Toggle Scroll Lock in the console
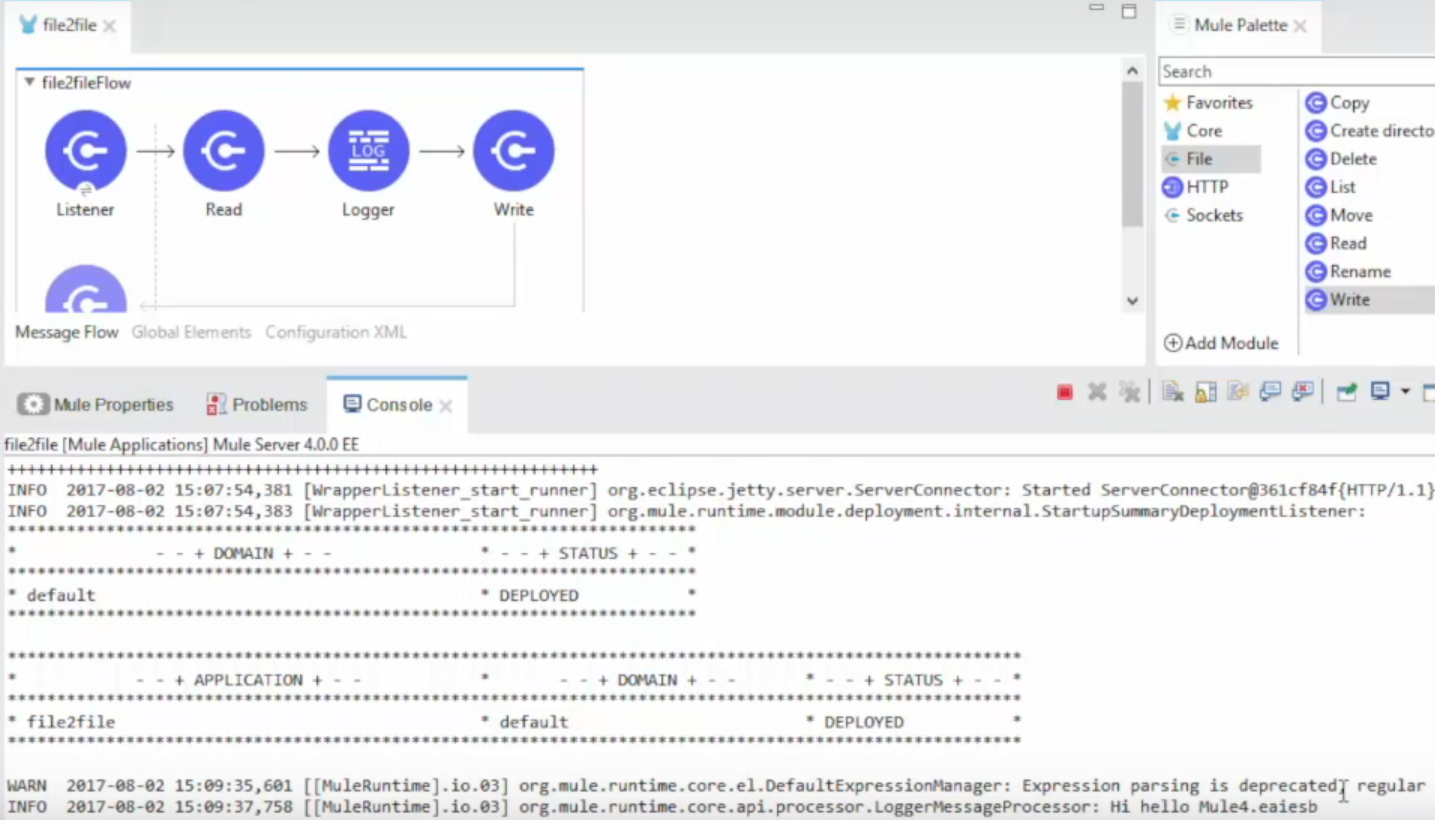This screenshot has height=820, width=1435. click(x=1206, y=392)
